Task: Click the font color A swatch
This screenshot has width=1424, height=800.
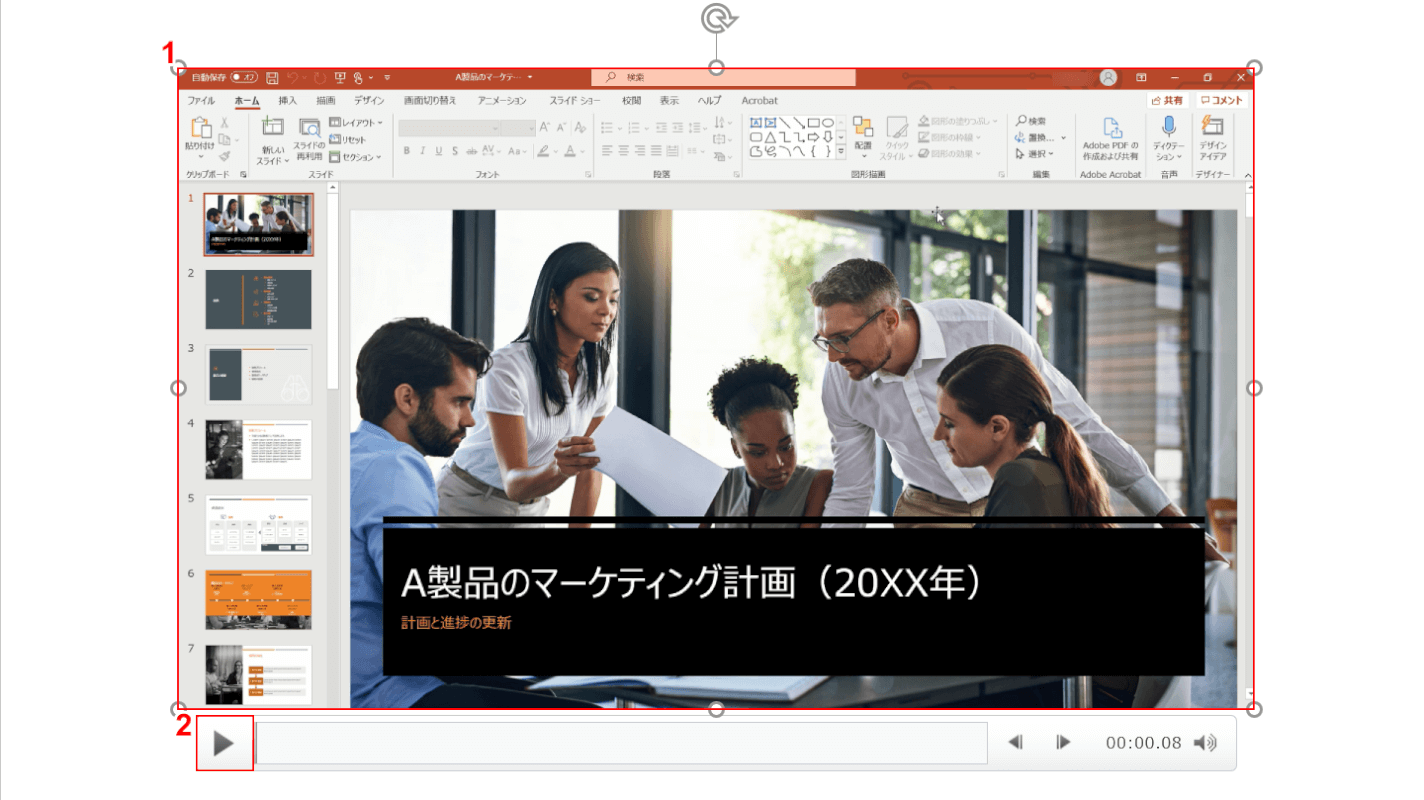Action: click(x=569, y=151)
